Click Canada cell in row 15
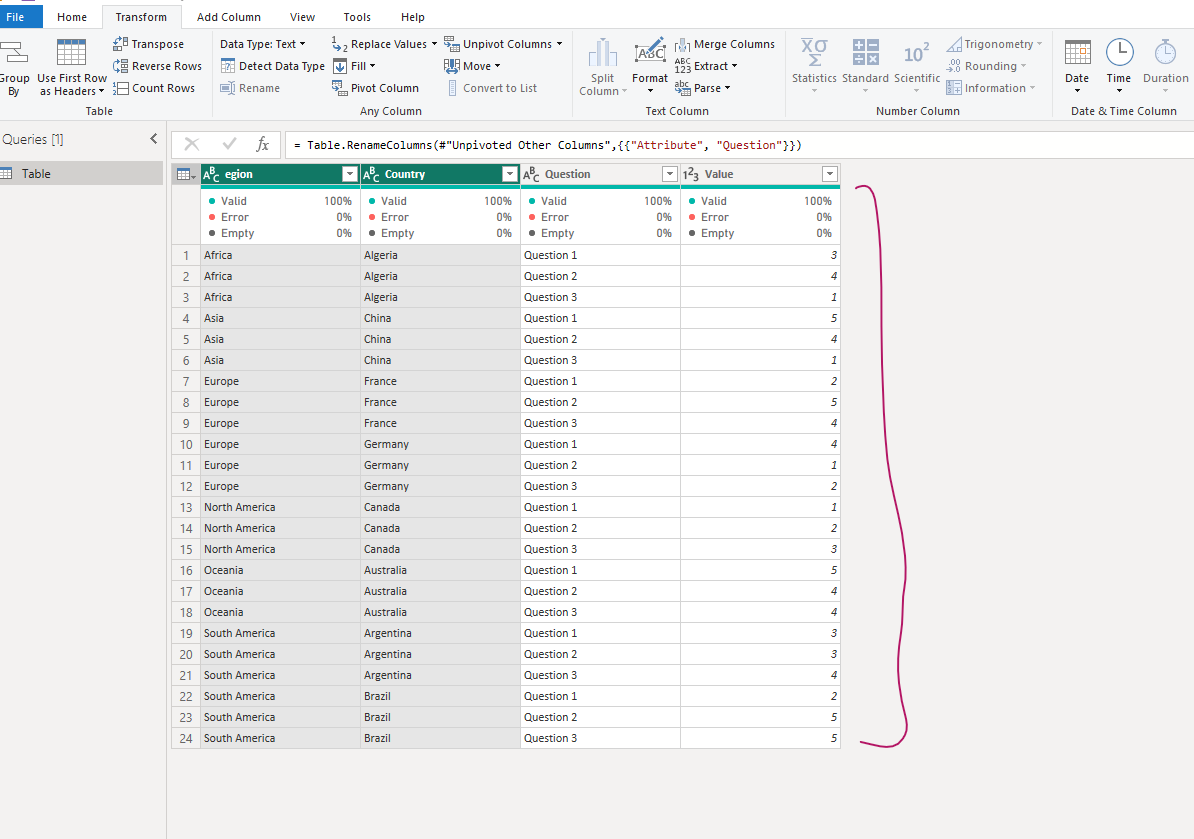 440,549
